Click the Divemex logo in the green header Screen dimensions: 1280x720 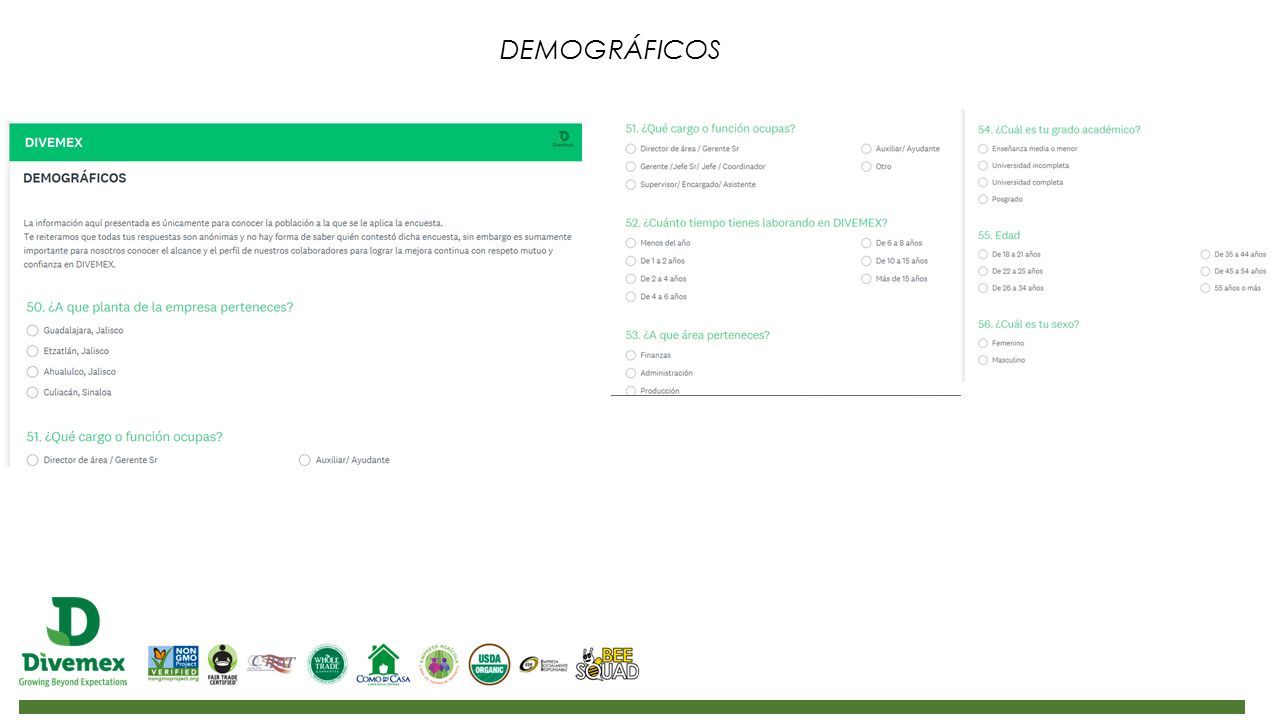click(x=564, y=140)
